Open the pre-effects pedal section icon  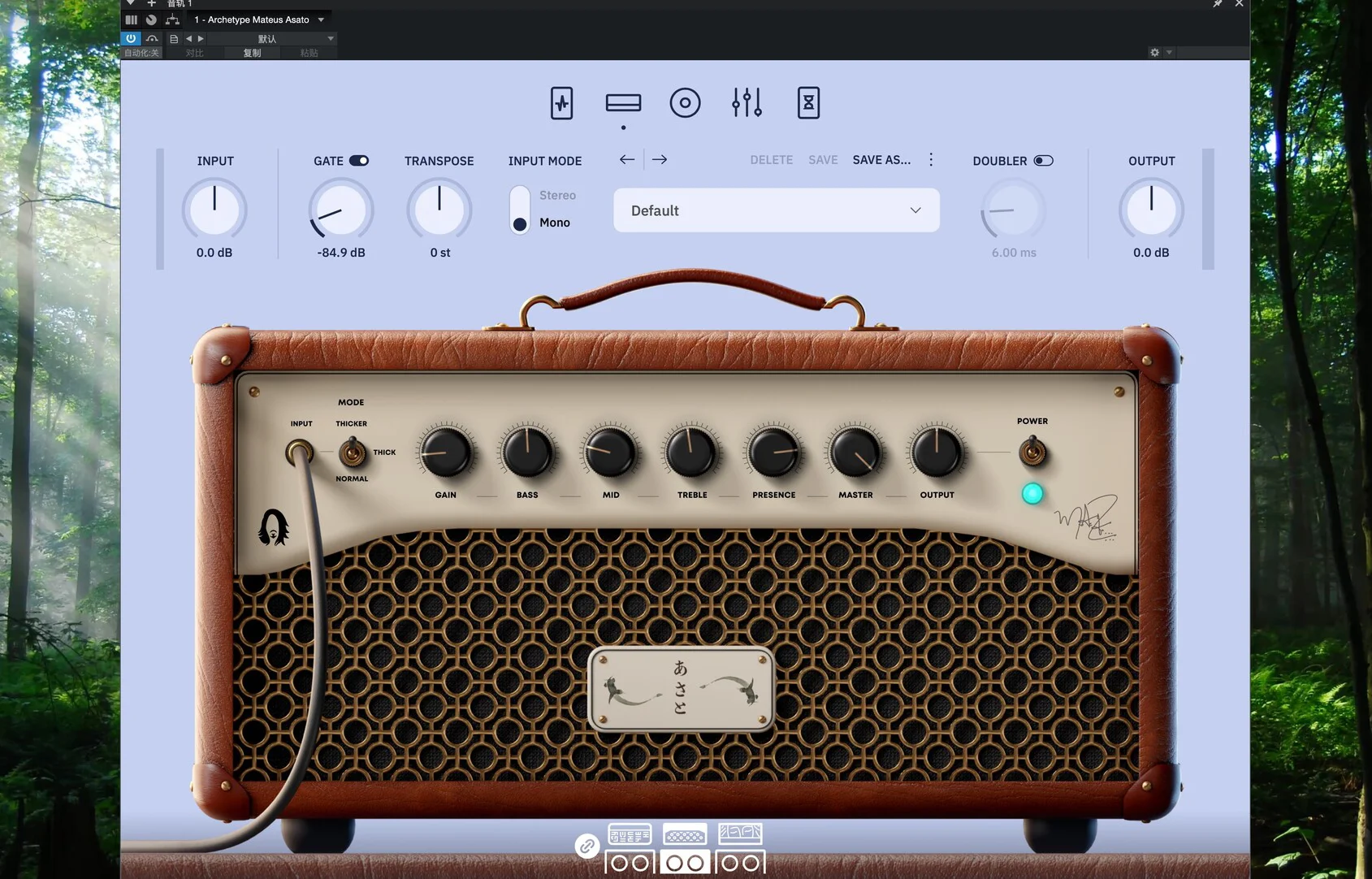coord(561,103)
